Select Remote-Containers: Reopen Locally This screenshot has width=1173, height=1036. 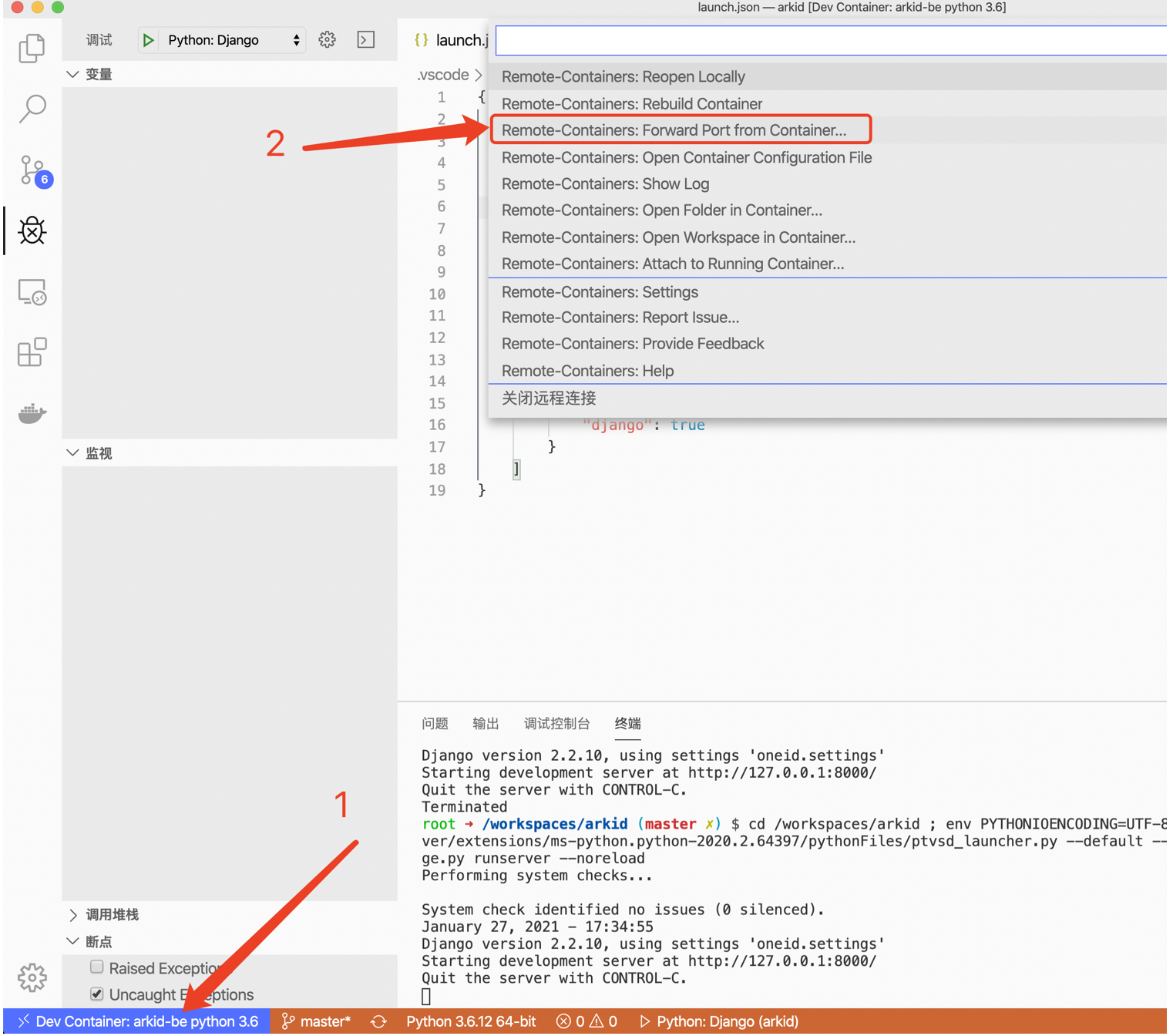pyautogui.click(x=827, y=77)
